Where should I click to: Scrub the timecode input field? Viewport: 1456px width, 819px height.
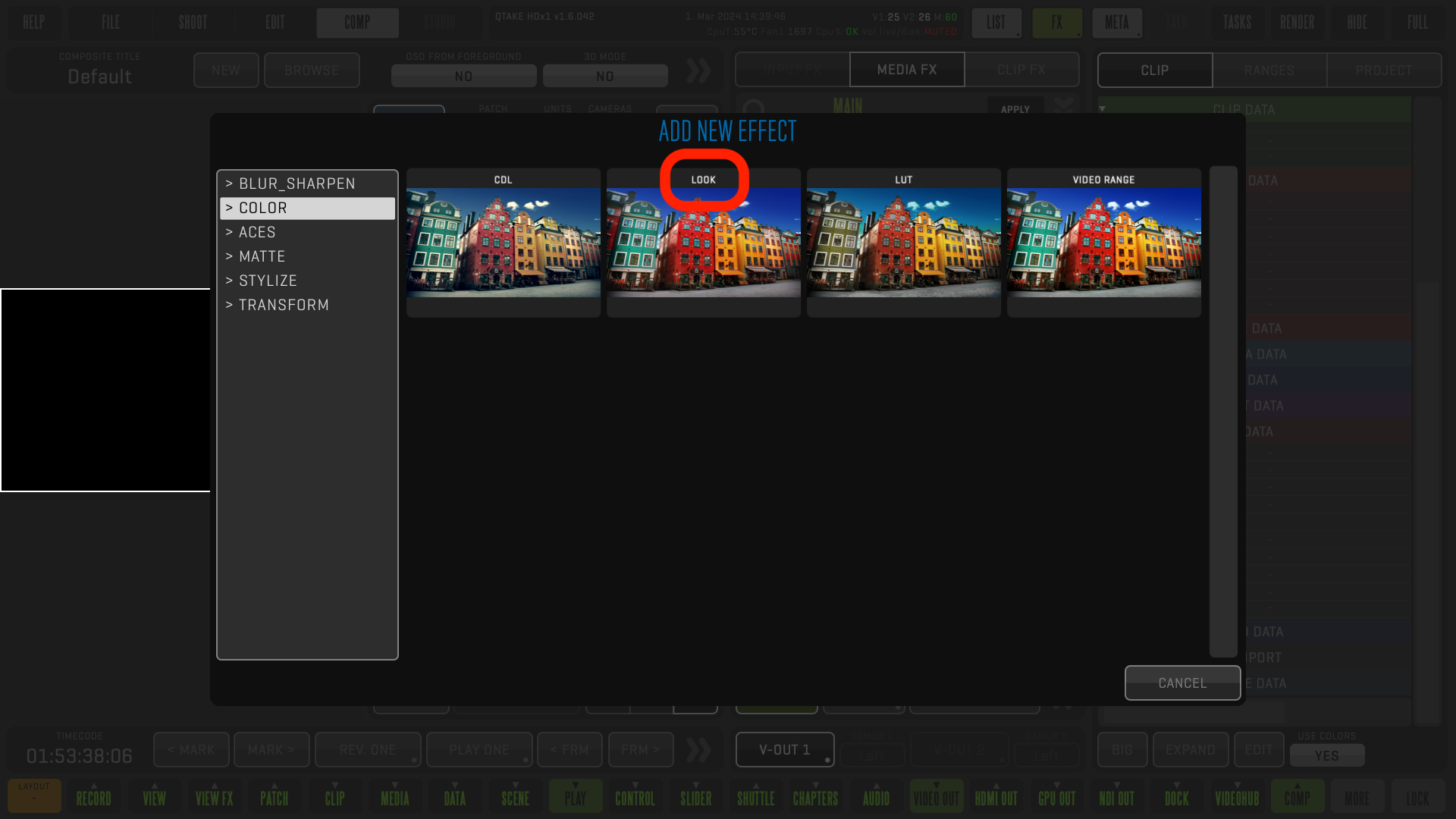pyautogui.click(x=79, y=756)
